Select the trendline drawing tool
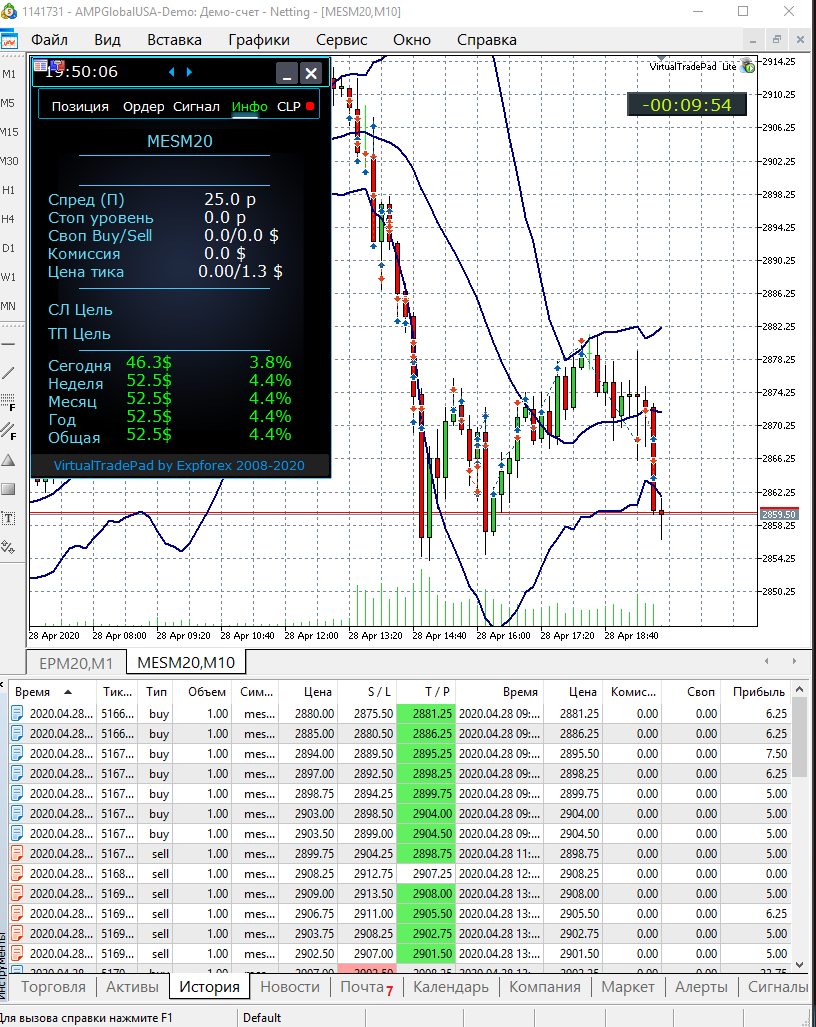The width and height of the screenshot is (816, 1027). pyautogui.click(x=8, y=373)
